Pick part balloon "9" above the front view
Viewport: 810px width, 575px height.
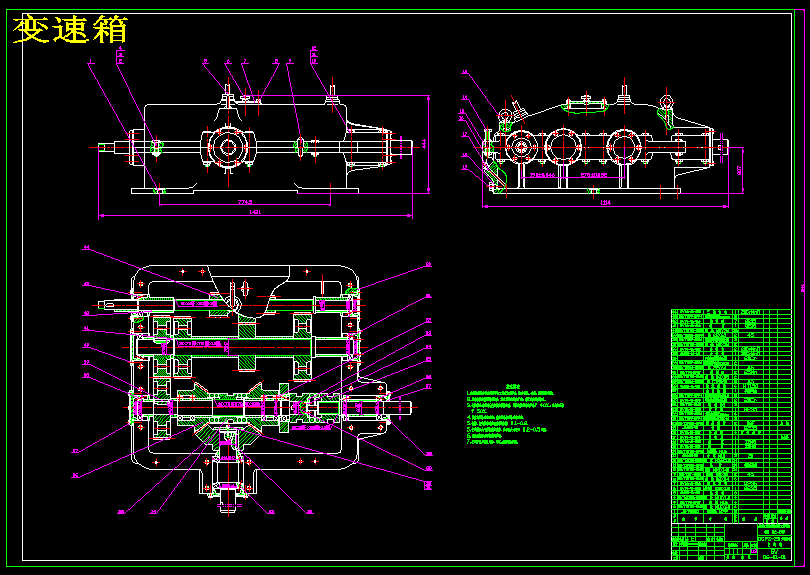[x=290, y=61]
